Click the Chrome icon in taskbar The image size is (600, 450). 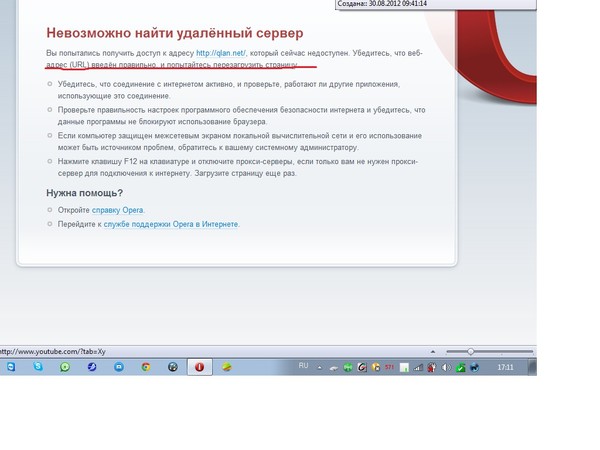coord(146,367)
